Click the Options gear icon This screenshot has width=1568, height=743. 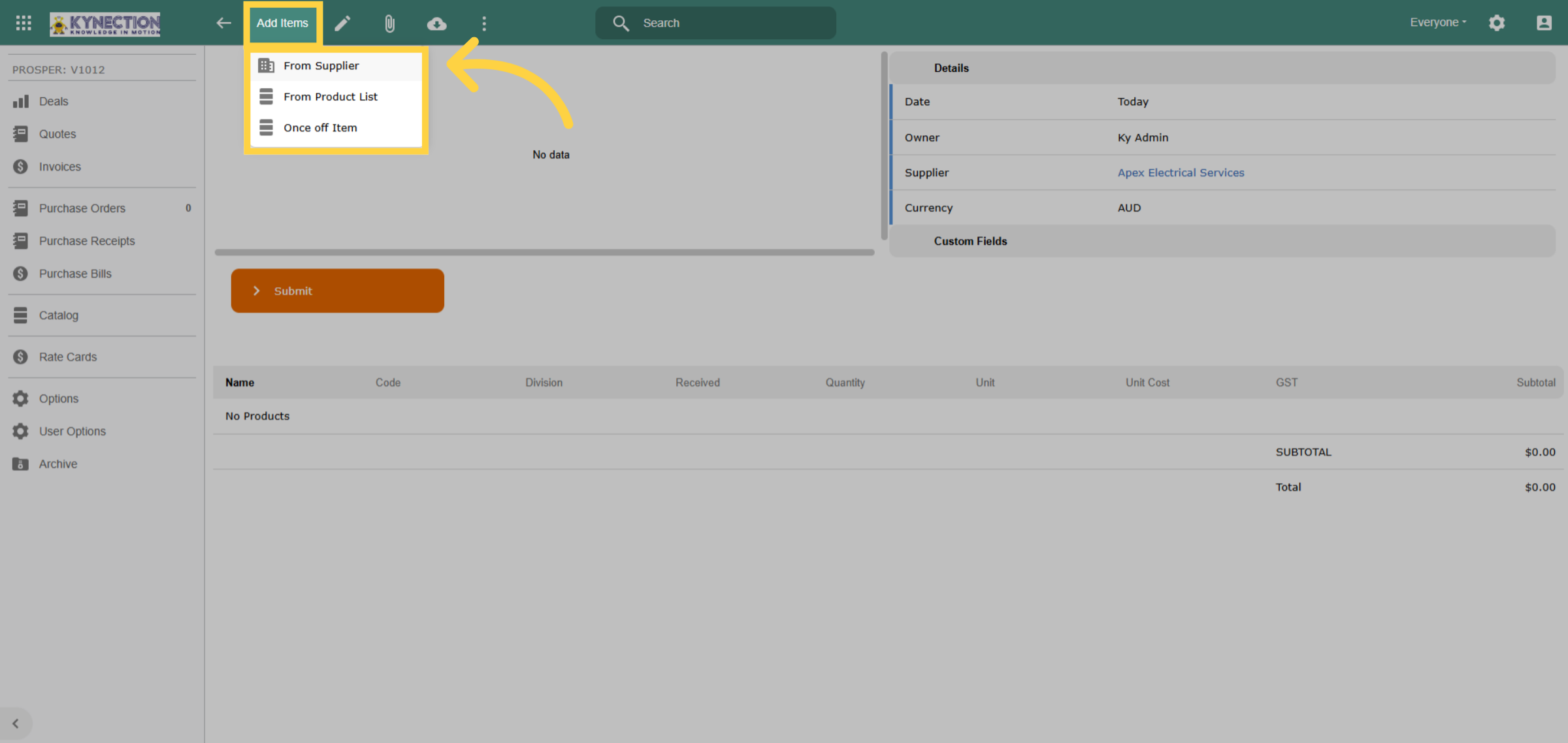21,398
